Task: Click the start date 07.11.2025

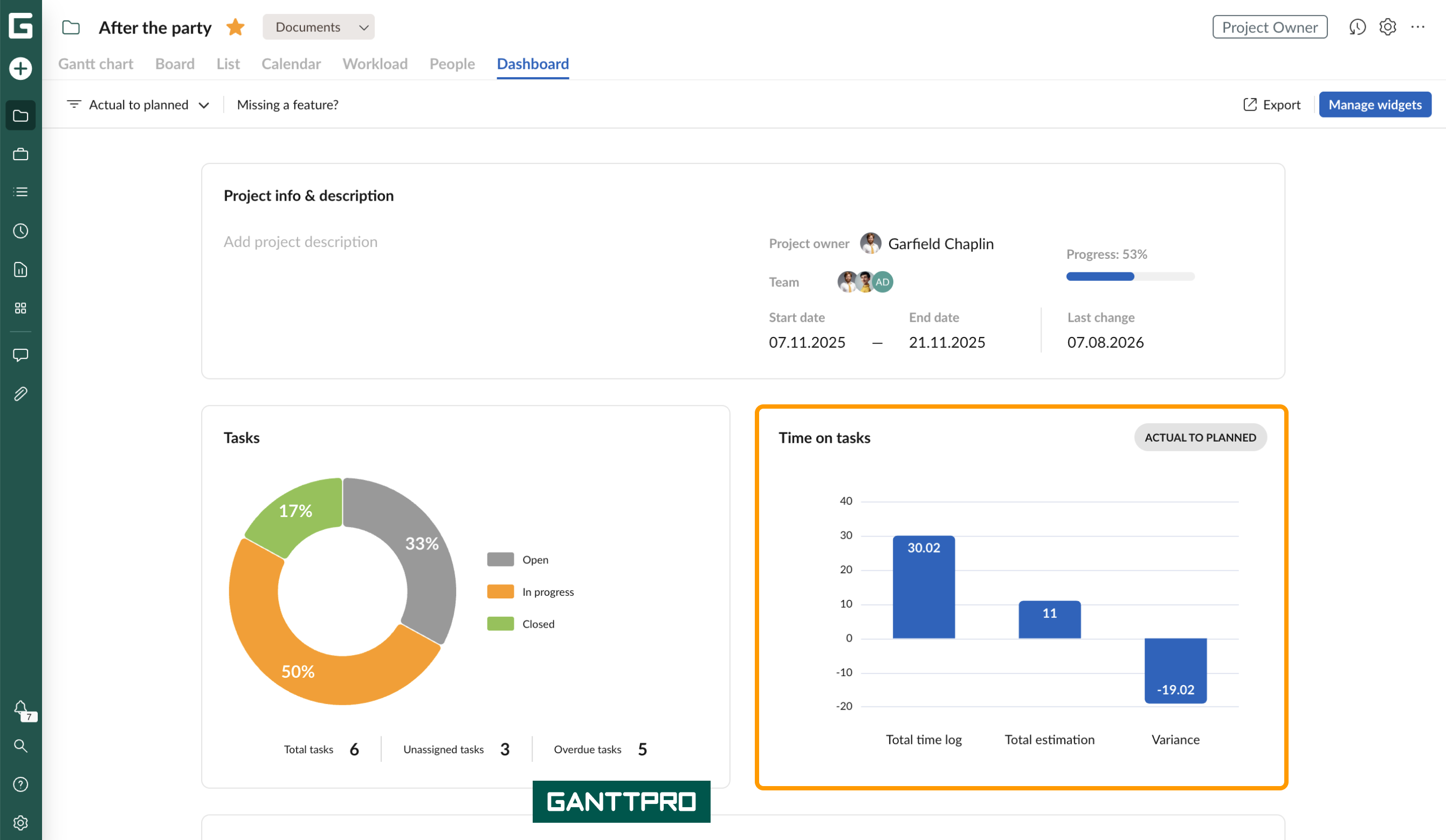Action: (x=807, y=342)
